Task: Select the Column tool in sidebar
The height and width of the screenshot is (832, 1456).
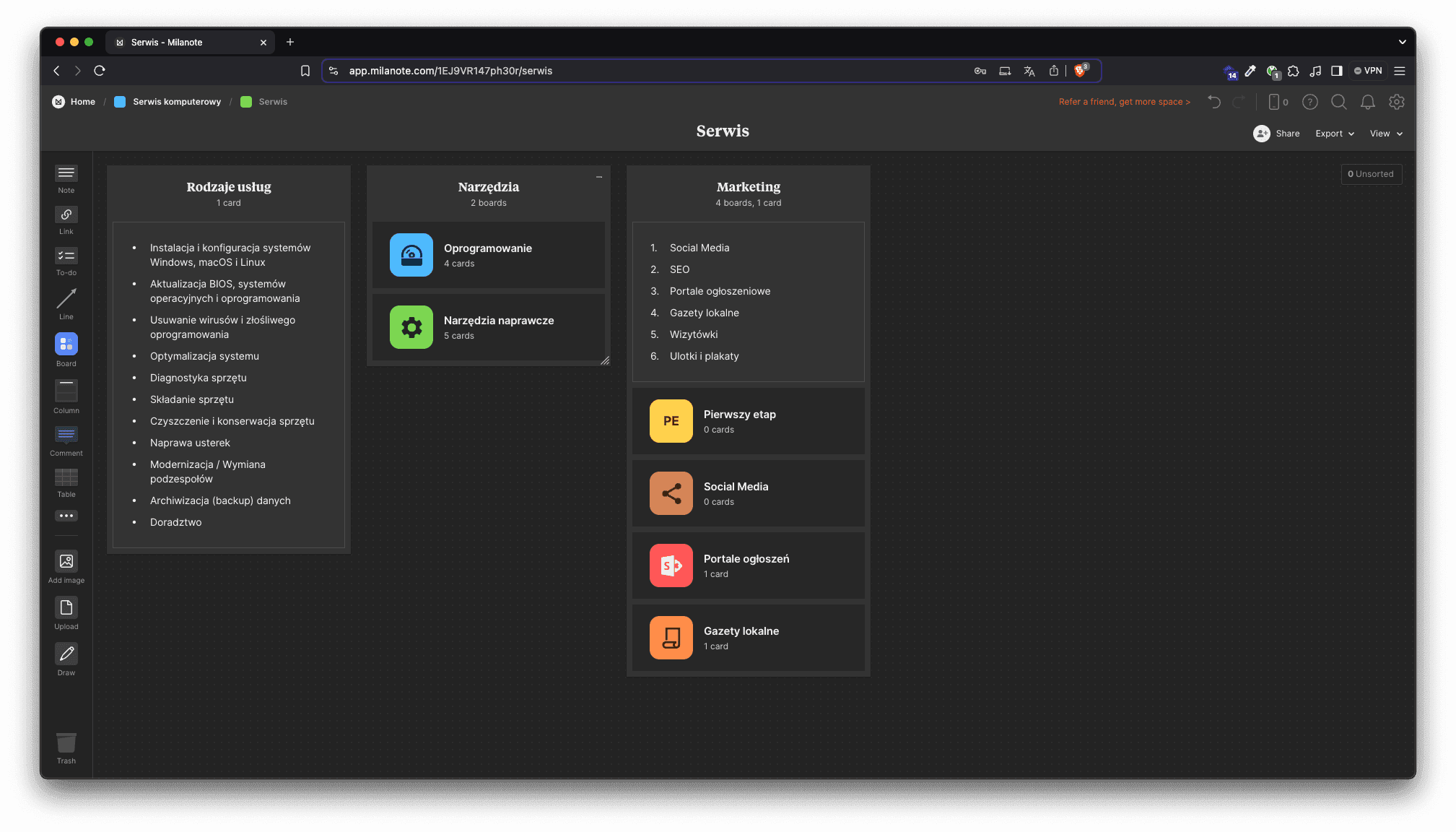Action: point(66,391)
